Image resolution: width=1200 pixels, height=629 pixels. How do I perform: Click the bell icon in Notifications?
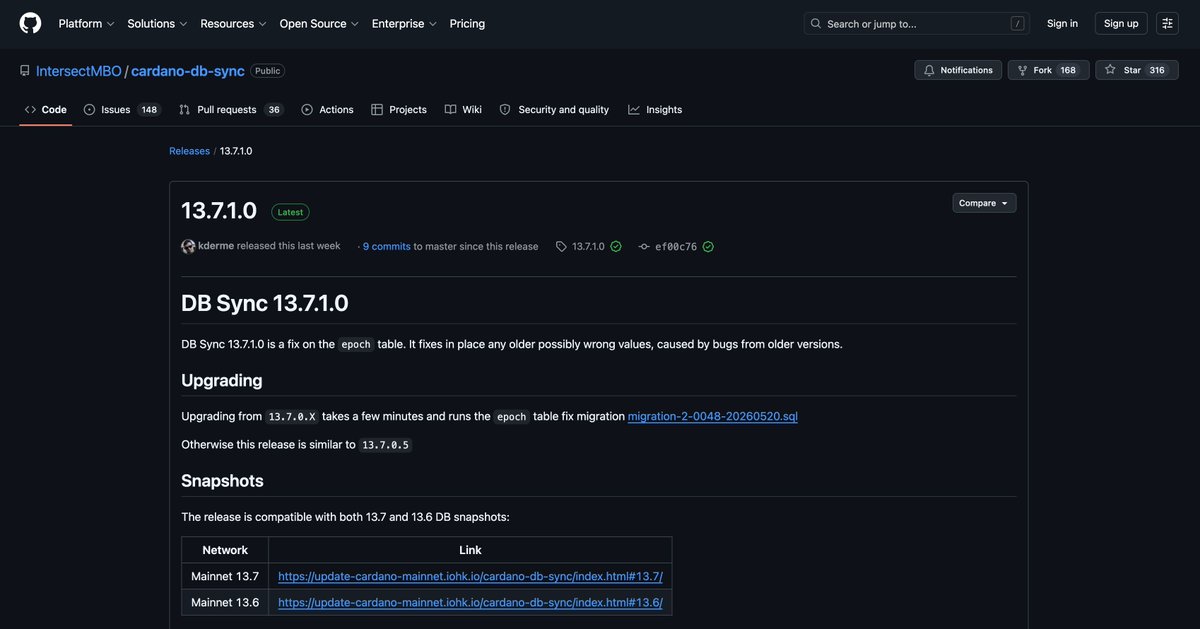click(929, 70)
